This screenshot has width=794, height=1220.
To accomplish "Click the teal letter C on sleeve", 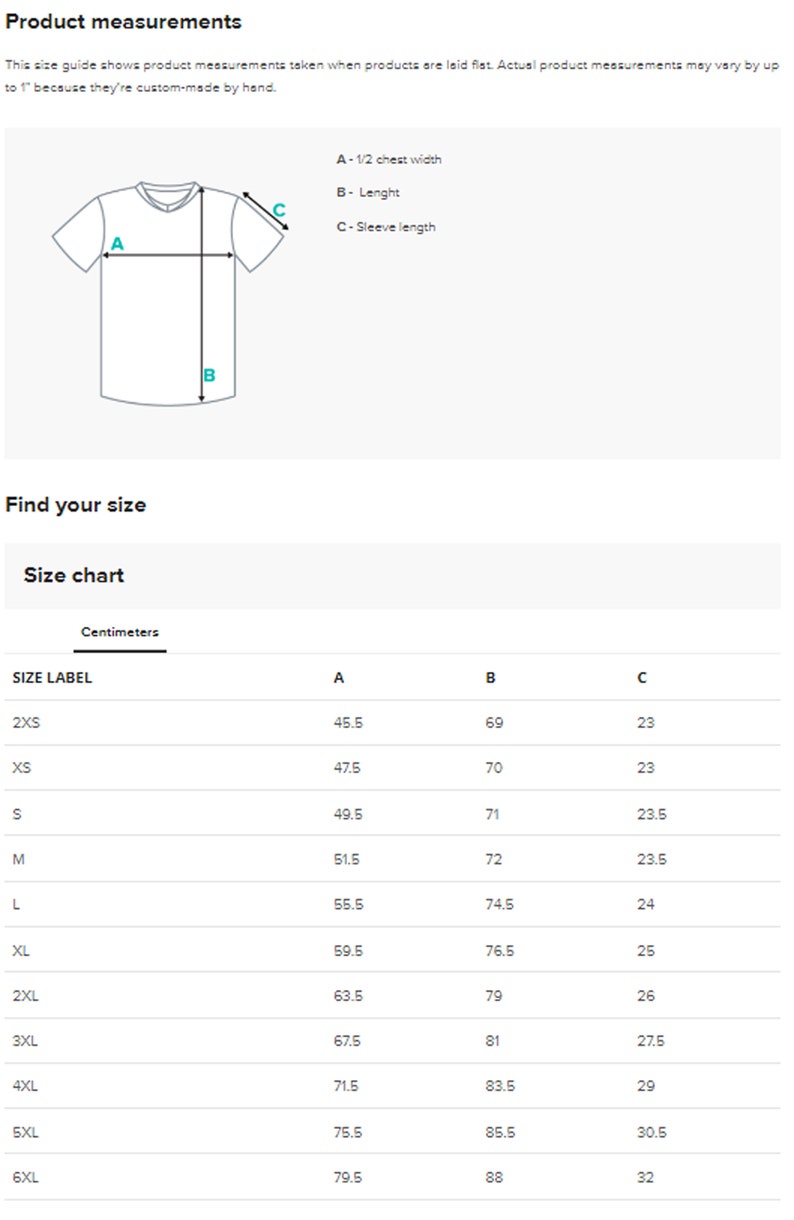I will coord(279,210).
